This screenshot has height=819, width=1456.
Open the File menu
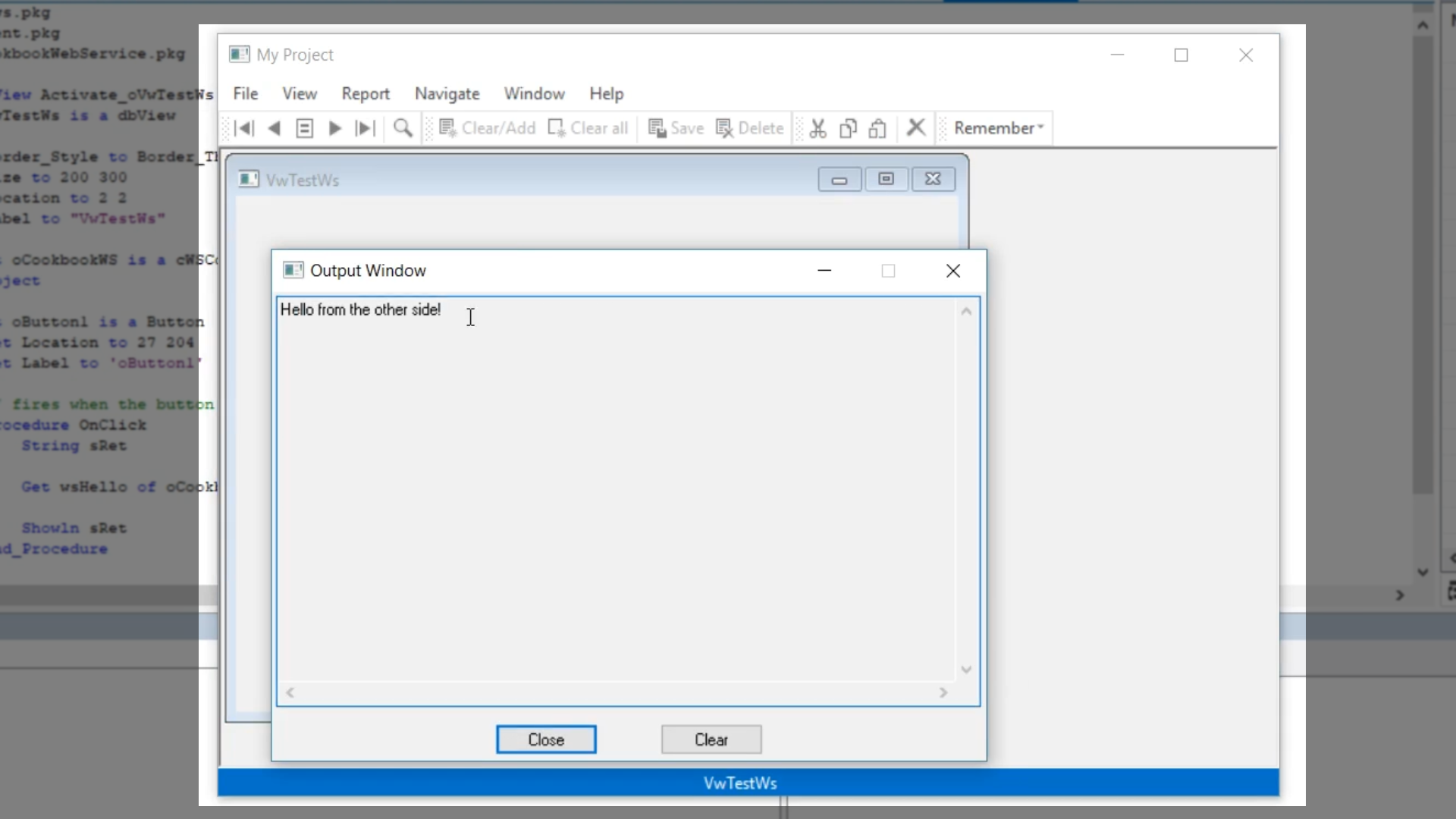coord(246,94)
